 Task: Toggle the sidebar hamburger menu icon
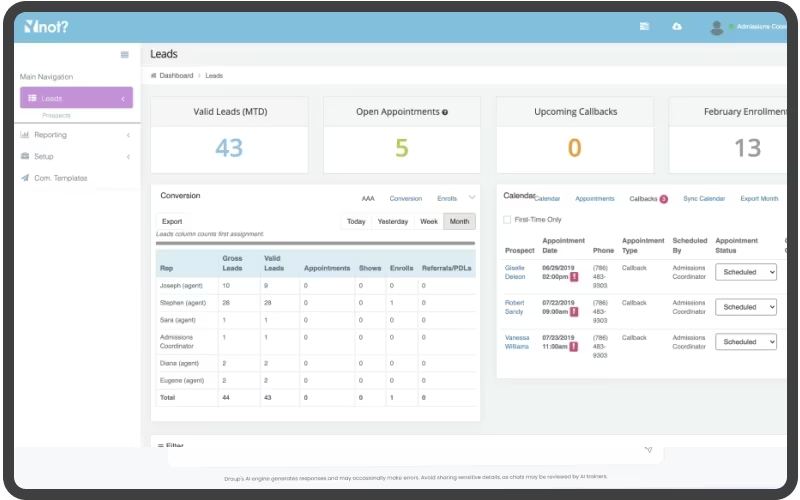(x=124, y=55)
